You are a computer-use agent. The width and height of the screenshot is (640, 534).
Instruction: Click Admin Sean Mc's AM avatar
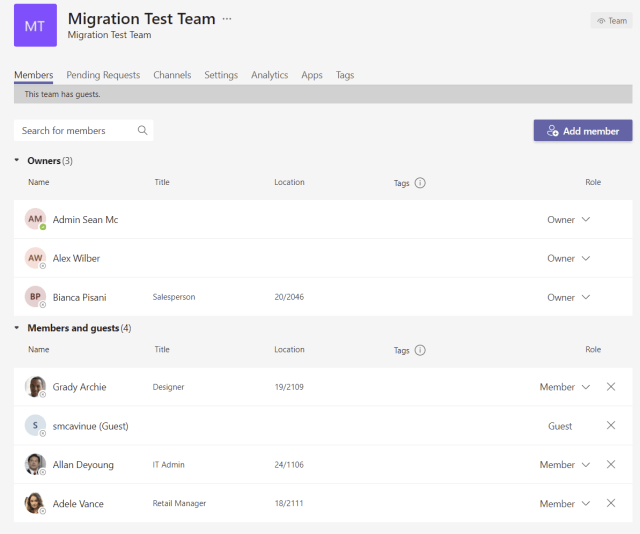(35, 219)
